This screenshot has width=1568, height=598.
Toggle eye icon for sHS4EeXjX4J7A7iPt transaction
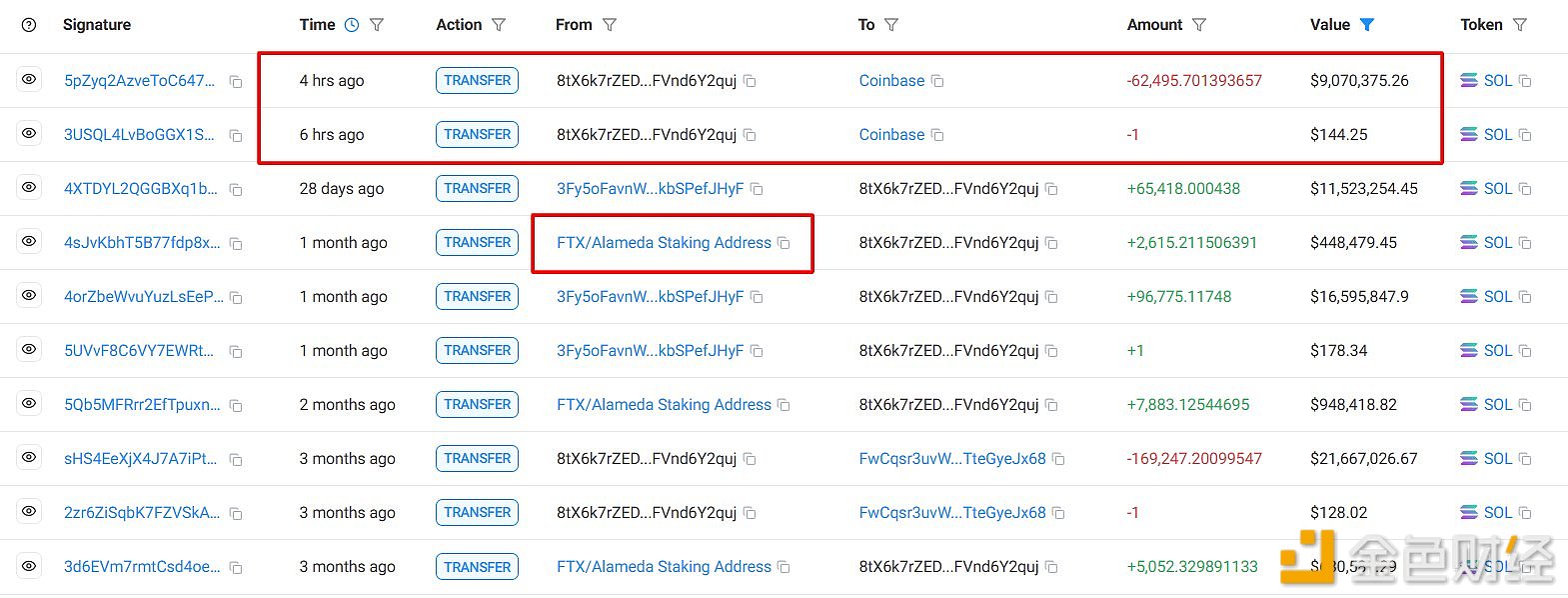point(29,458)
